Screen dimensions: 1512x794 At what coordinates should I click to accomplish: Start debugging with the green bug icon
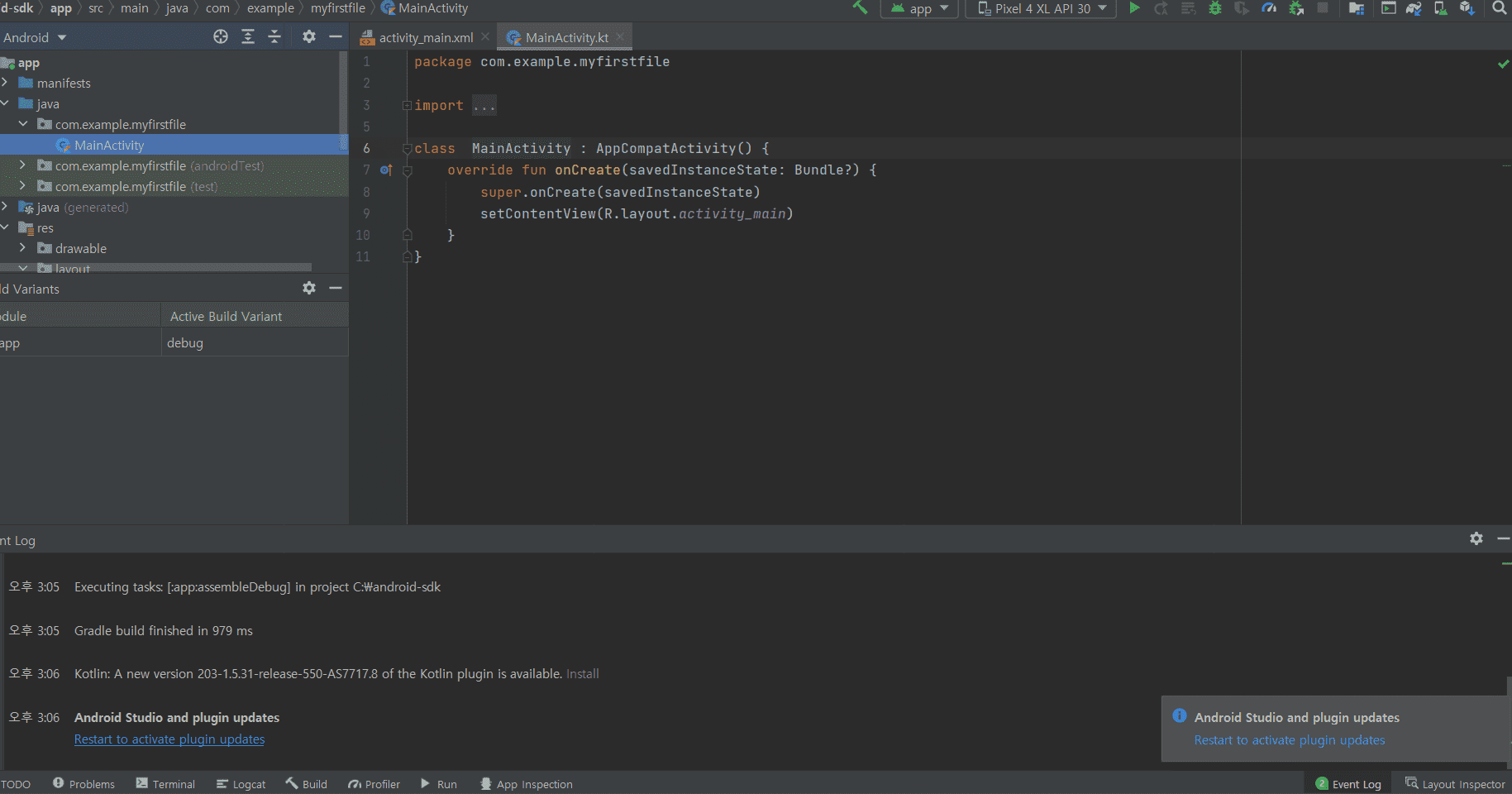1214,8
